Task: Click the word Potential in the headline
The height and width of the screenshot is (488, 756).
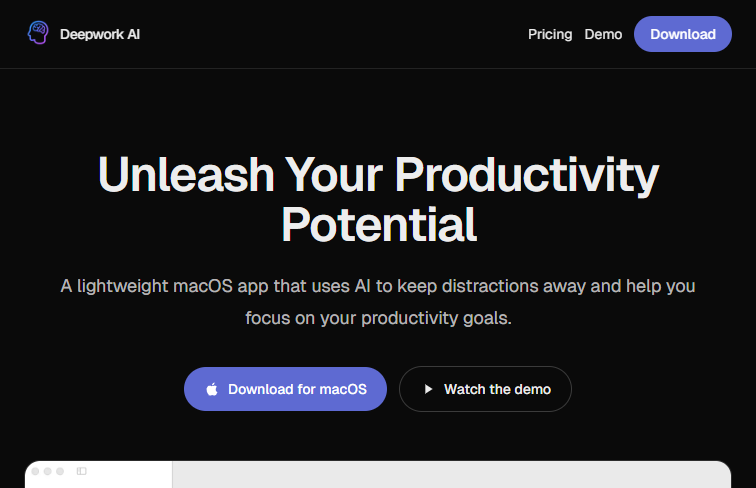Action: click(379, 225)
